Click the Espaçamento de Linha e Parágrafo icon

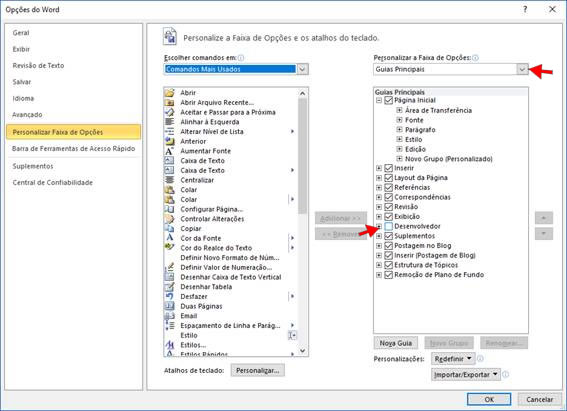pyautogui.click(x=169, y=326)
